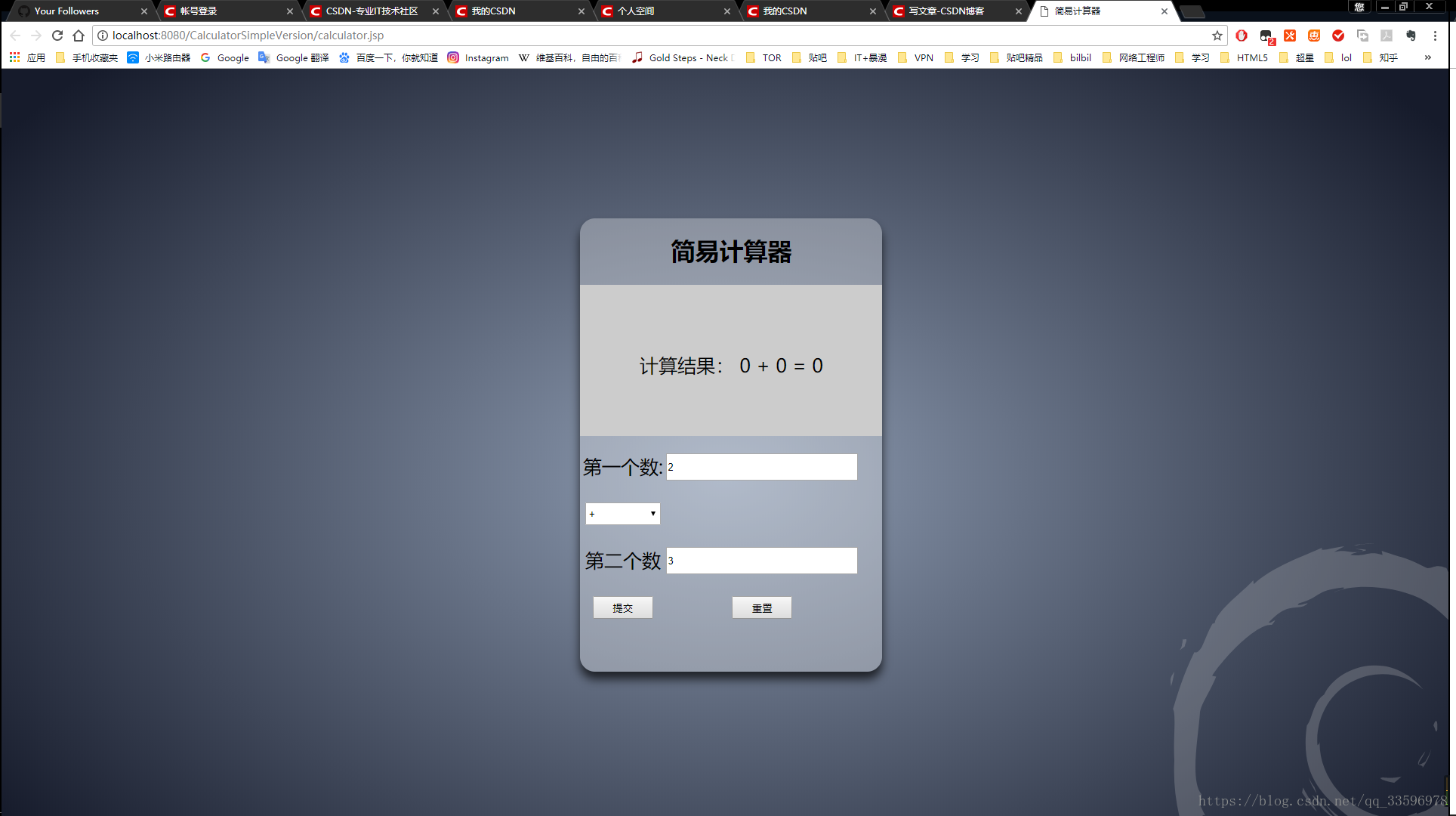The width and height of the screenshot is (1456, 816).
Task: Expand the lol bookmark folder
Action: 1338,57
